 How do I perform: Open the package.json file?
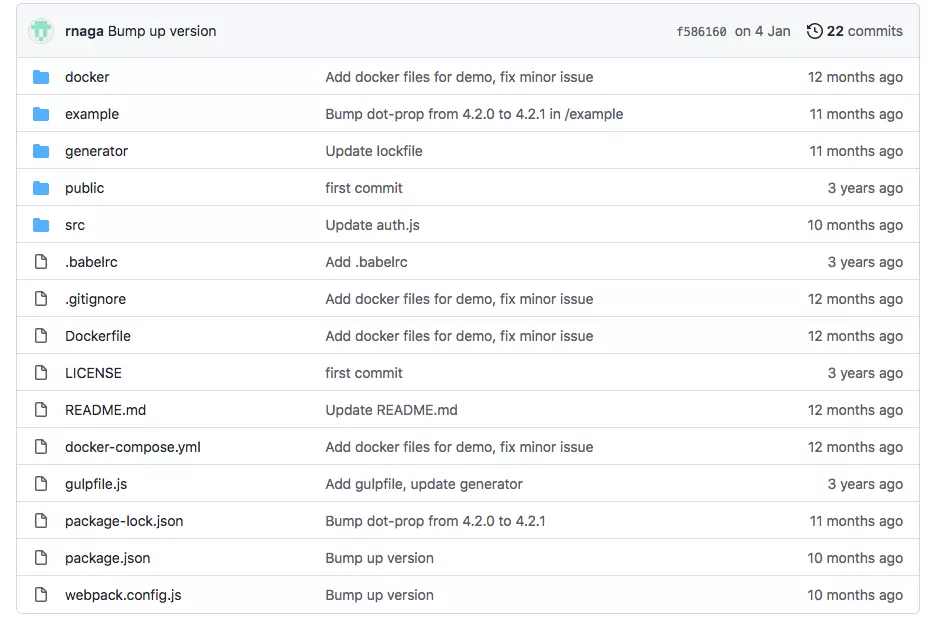click(108, 558)
